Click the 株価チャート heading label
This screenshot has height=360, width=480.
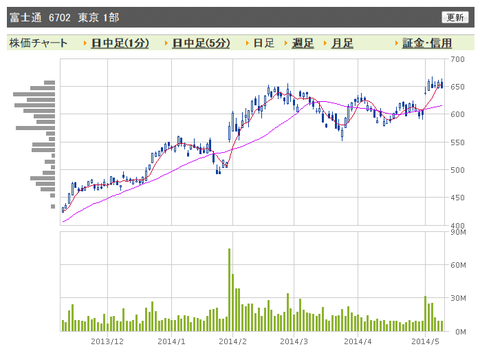click(38, 43)
